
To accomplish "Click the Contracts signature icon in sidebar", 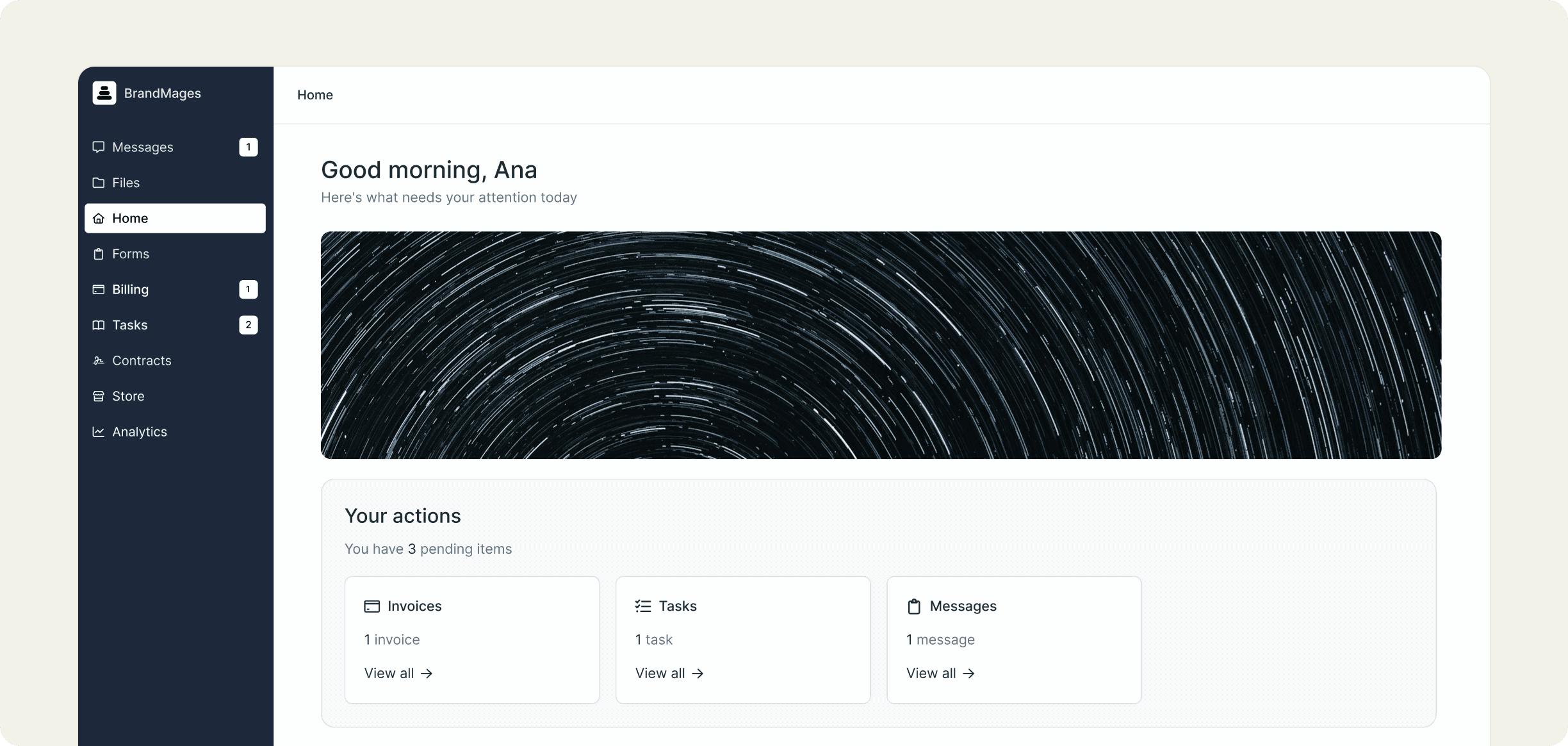I will [98, 361].
